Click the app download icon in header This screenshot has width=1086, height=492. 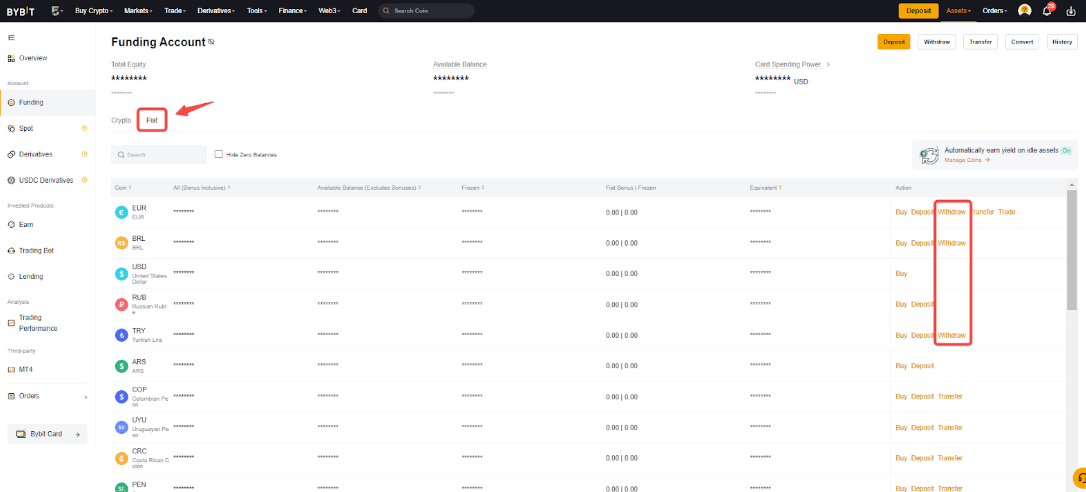pyautogui.click(x=1071, y=11)
